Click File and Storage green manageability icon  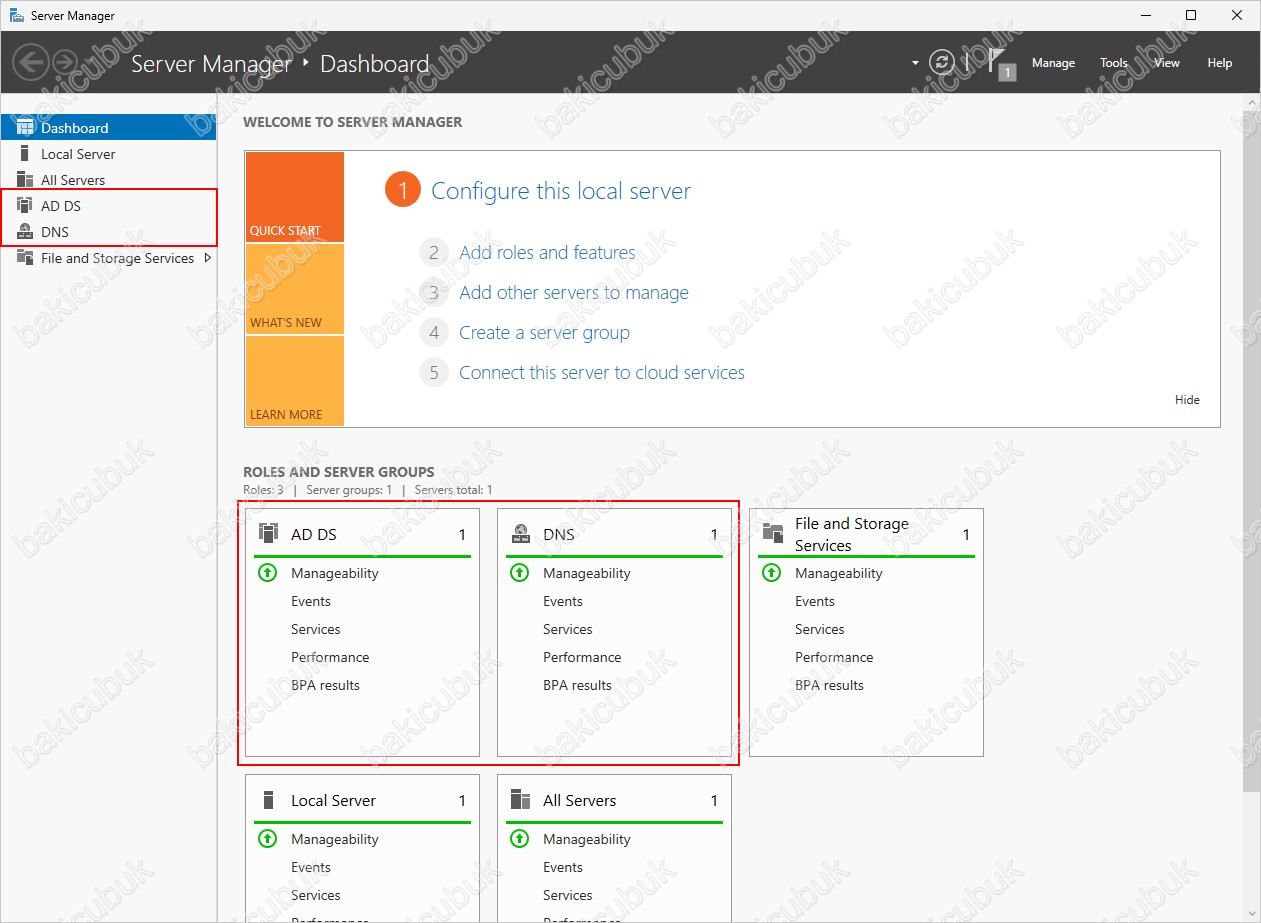pyautogui.click(x=771, y=573)
